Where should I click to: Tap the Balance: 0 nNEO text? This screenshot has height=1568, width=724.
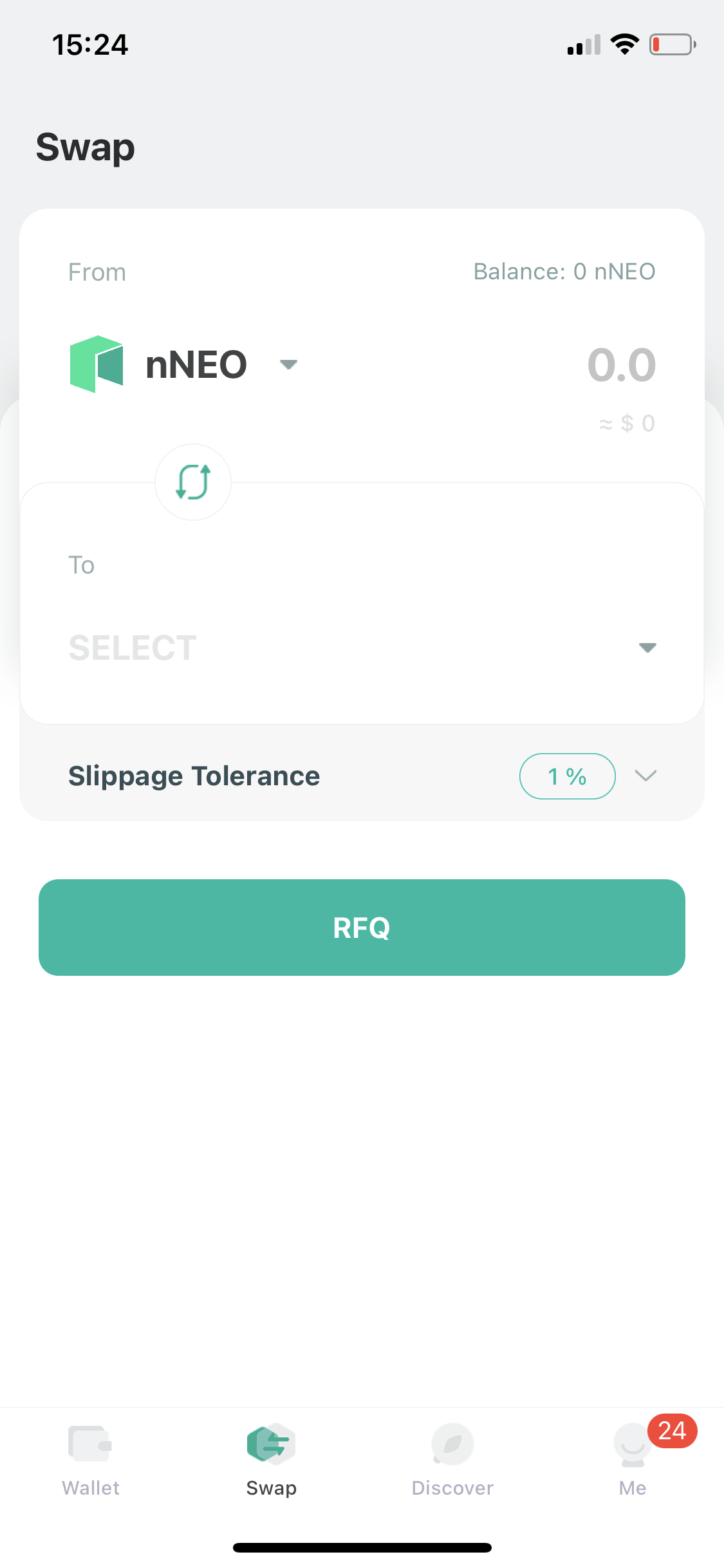[x=564, y=272]
